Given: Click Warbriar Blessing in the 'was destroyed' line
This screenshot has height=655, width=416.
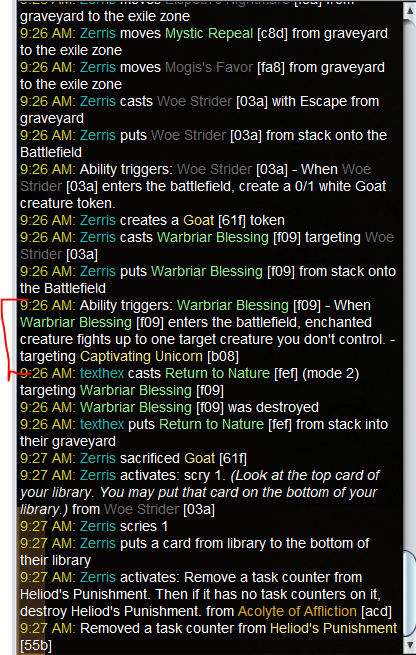Looking at the screenshot, I should 136,407.
